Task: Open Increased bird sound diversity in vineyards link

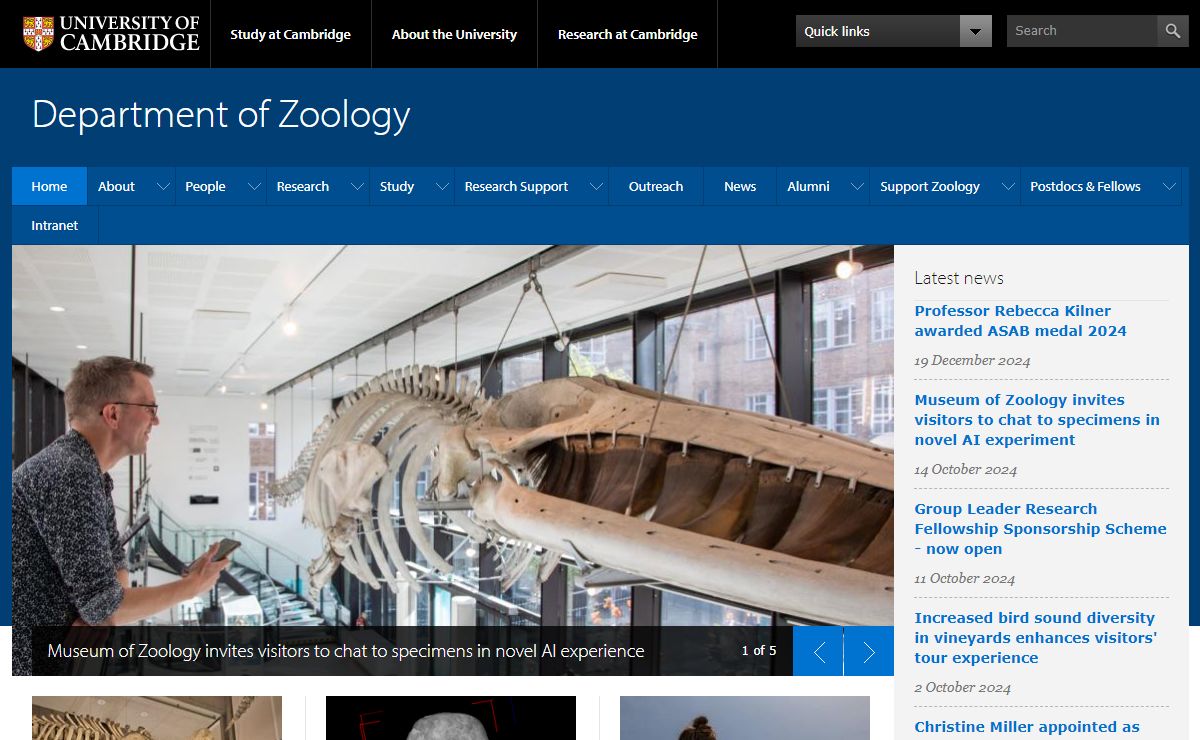Action: point(1035,638)
